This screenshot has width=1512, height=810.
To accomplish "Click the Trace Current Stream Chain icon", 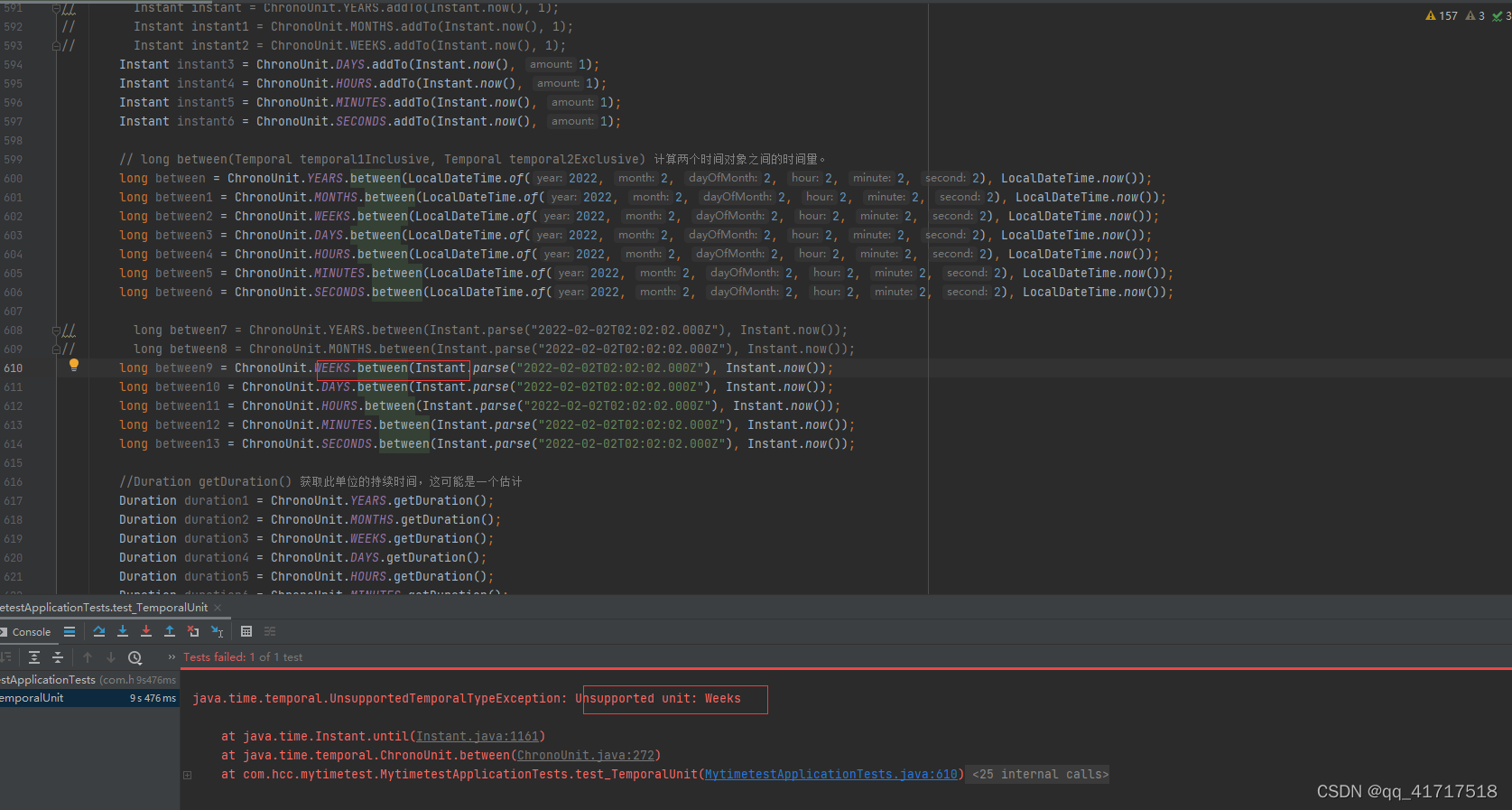I will (x=270, y=632).
